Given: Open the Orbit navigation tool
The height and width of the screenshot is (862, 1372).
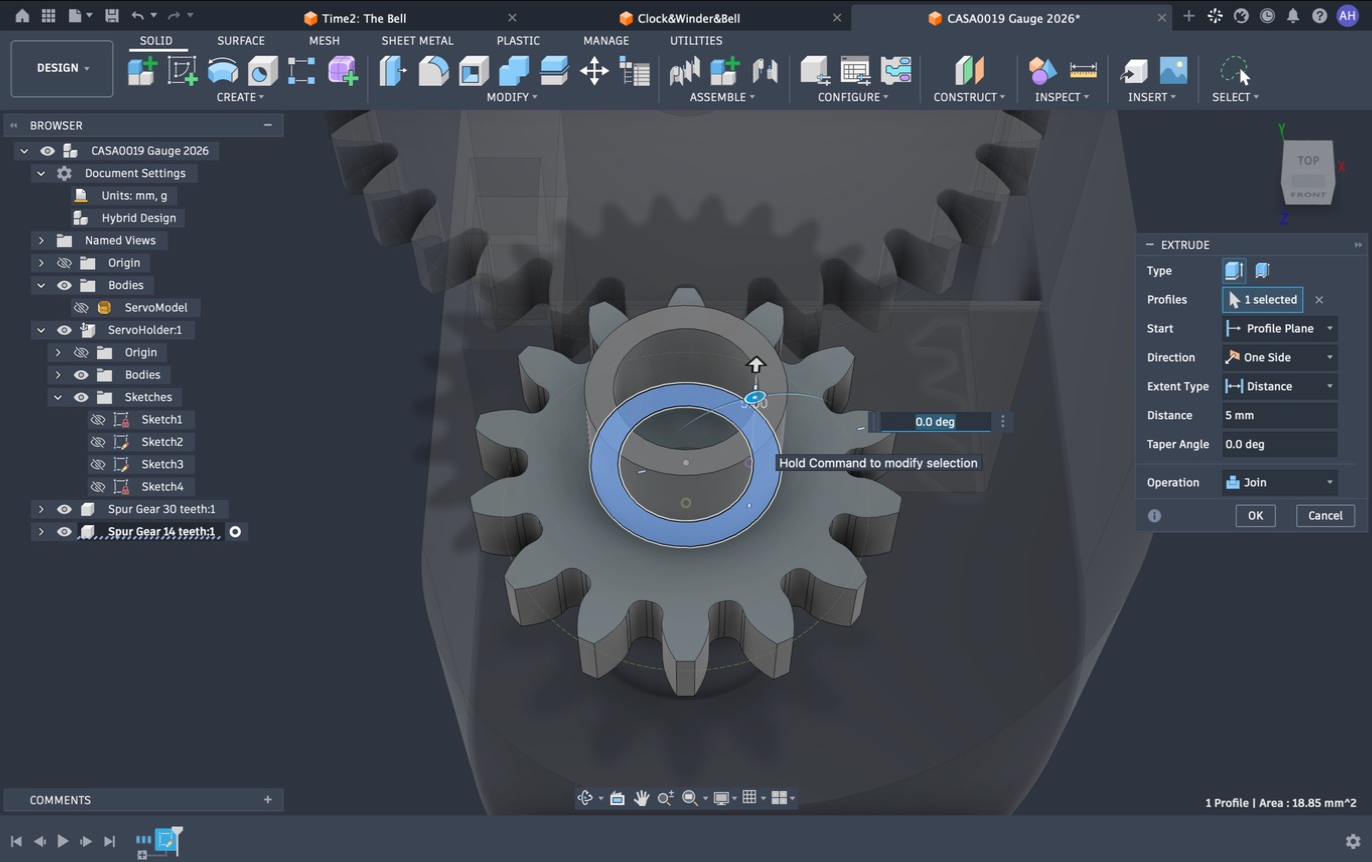Looking at the screenshot, I should click(x=586, y=798).
